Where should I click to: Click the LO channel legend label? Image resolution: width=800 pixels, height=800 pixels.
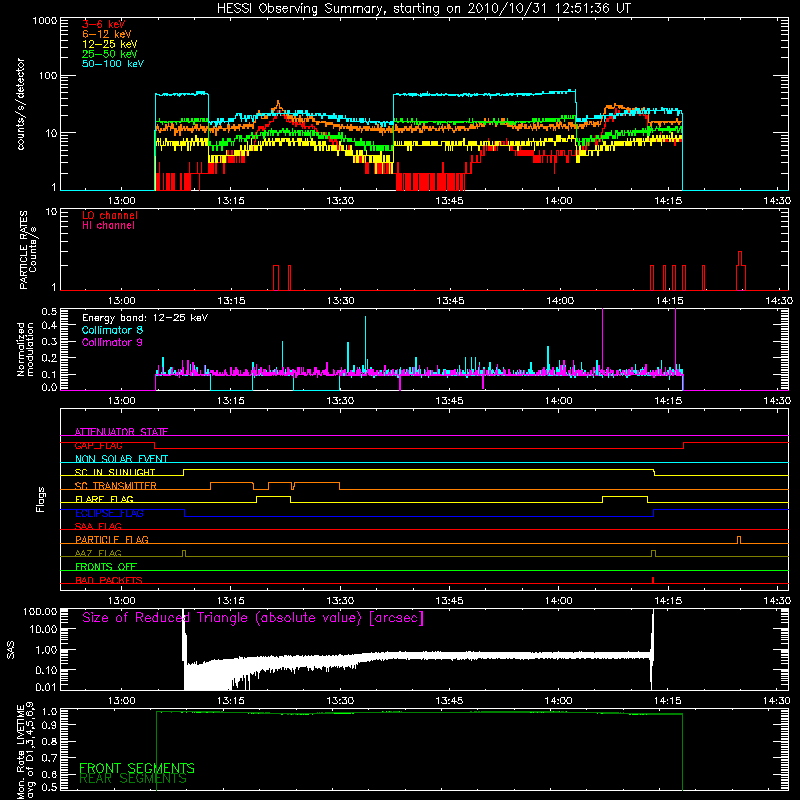pos(110,215)
